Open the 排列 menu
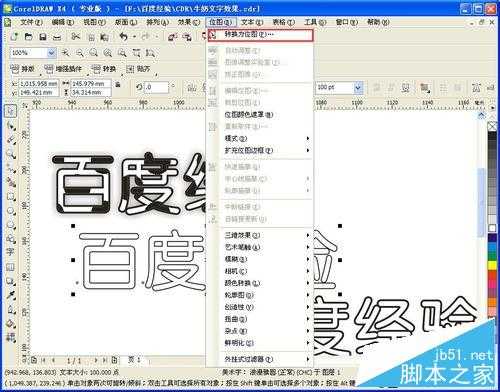The width and height of the screenshot is (500, 392). [157, 22]
